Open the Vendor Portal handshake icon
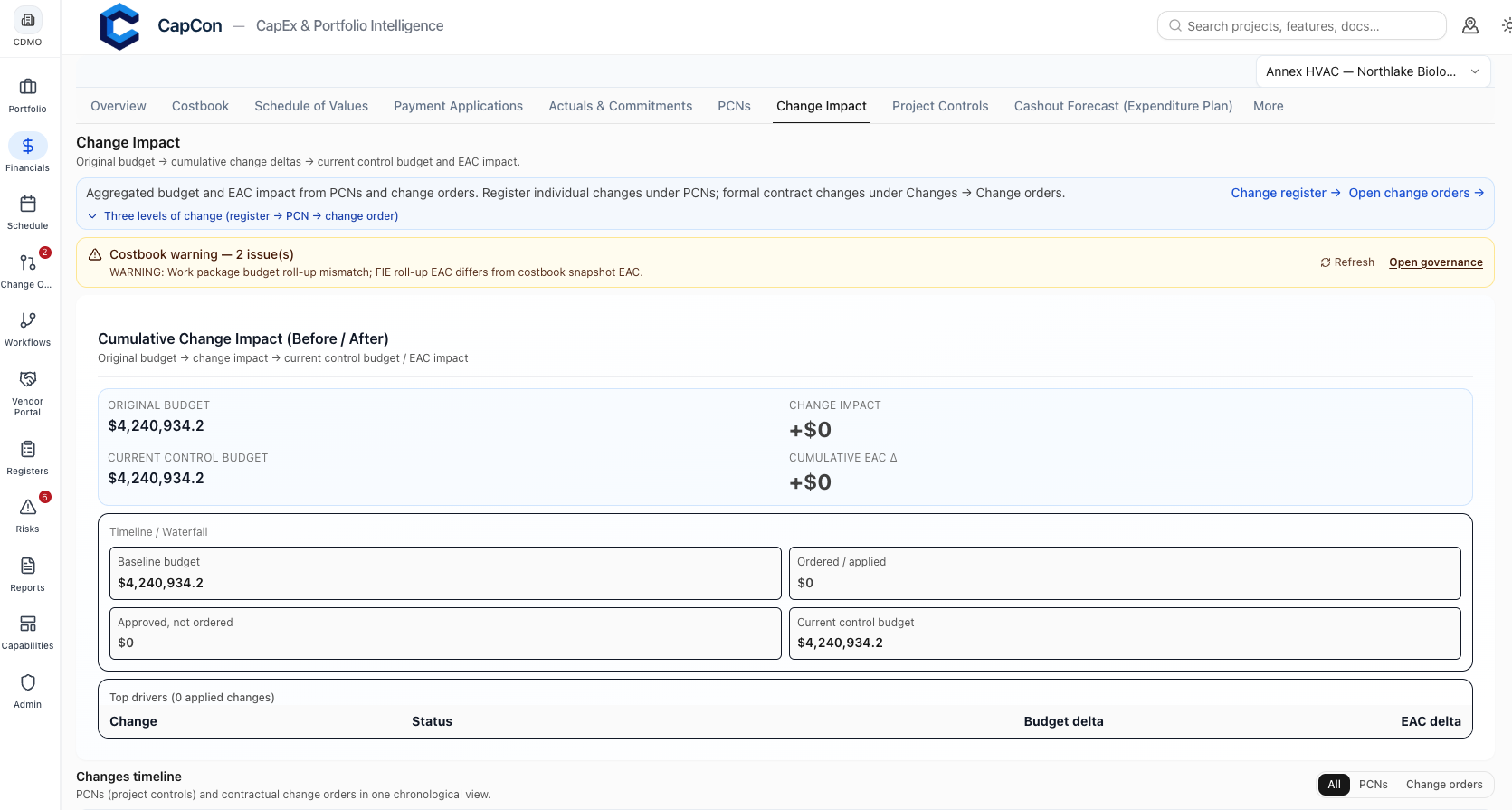This screenshot has height=810, width=1512. click(28, 379)
